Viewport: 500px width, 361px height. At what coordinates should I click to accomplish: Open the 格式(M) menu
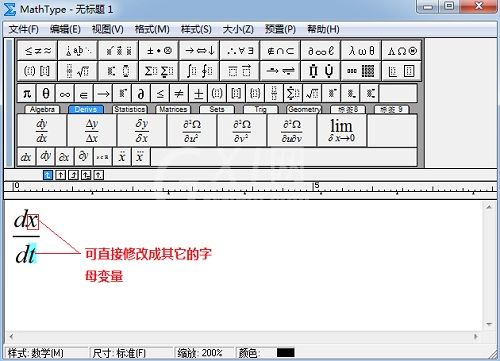(x=152, y=29)
